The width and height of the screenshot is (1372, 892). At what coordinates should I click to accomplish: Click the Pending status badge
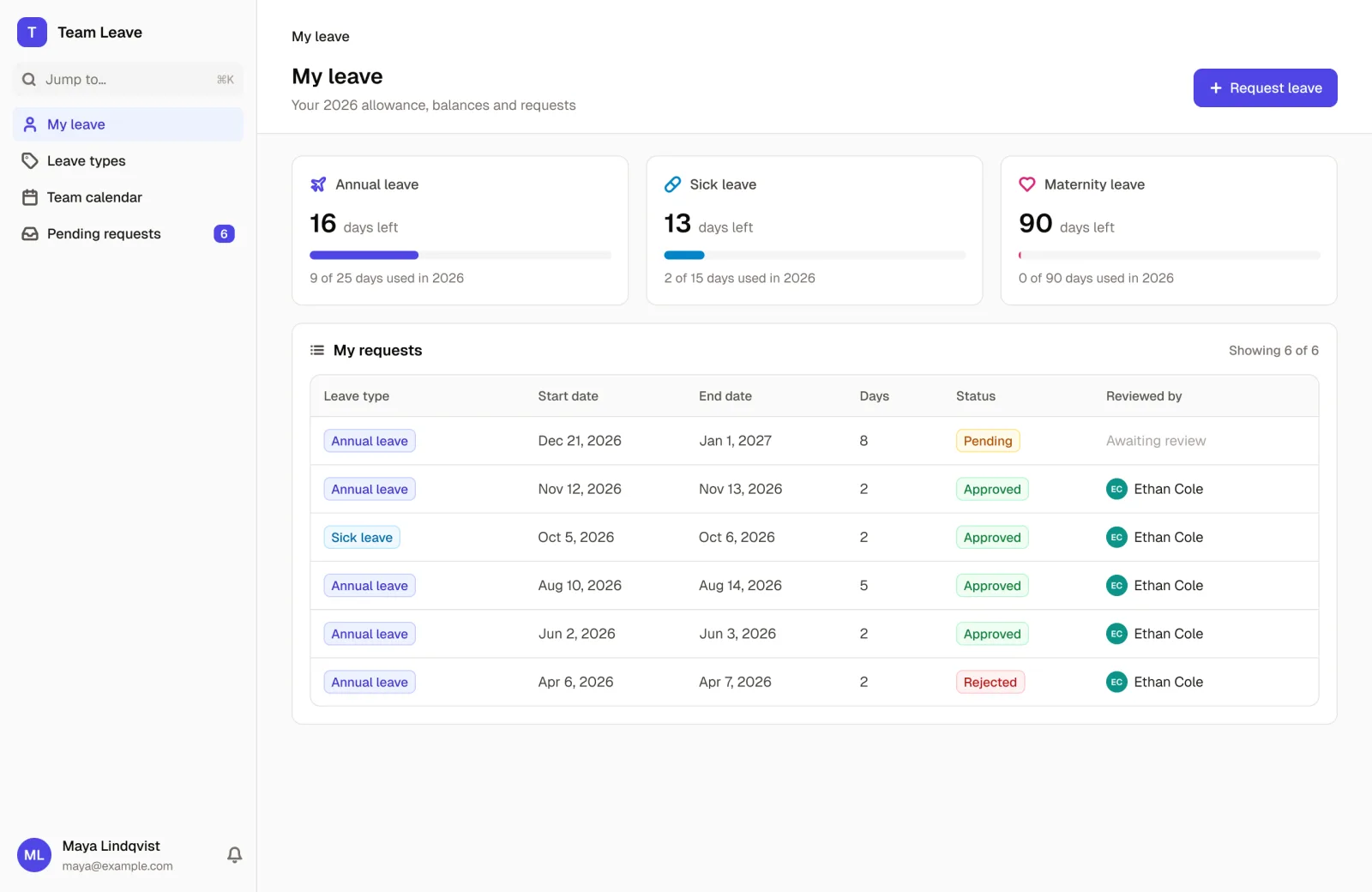tap(988, 441)
